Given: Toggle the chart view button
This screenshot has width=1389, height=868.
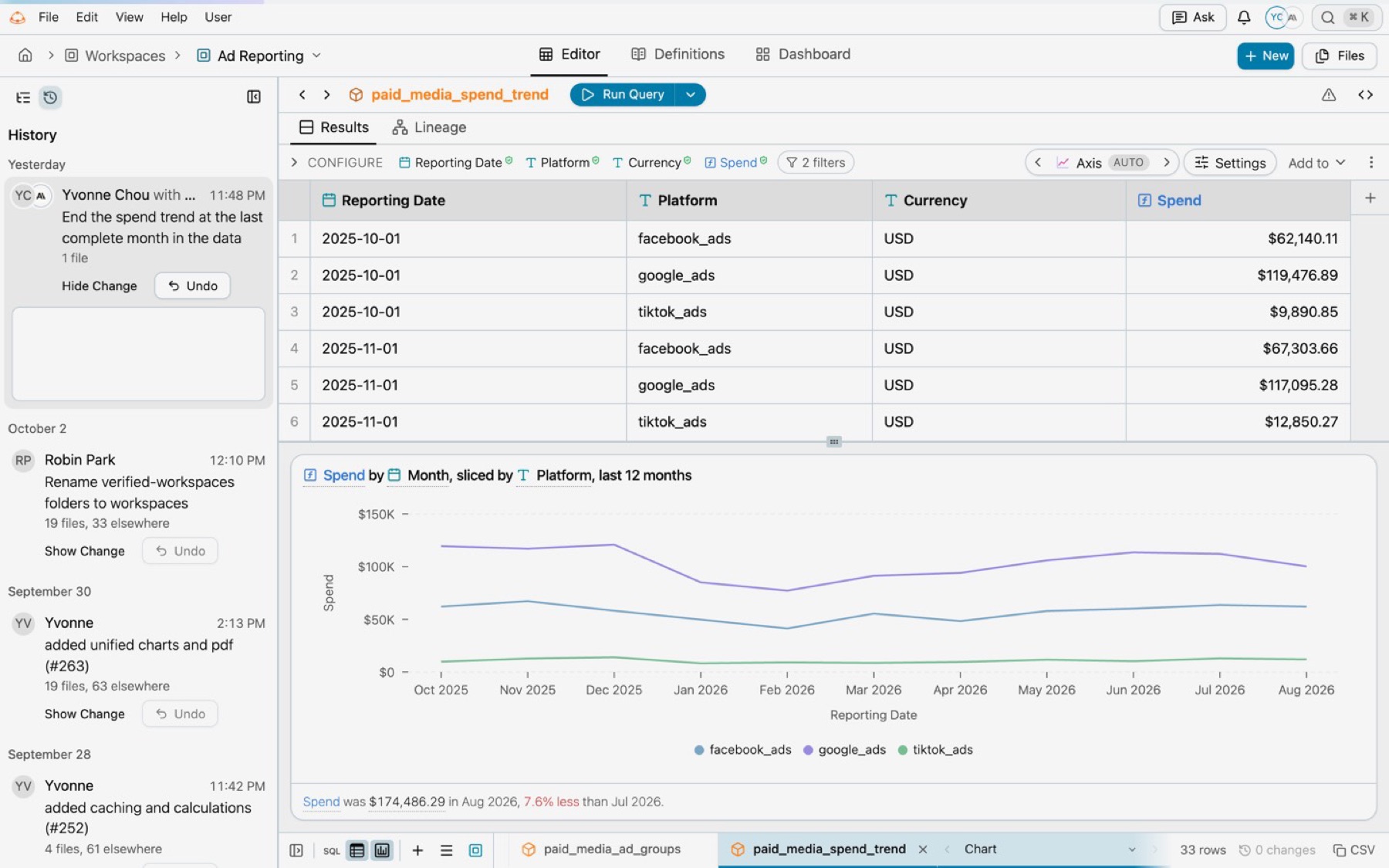Looking at the screenshot, I should point(382,849).
